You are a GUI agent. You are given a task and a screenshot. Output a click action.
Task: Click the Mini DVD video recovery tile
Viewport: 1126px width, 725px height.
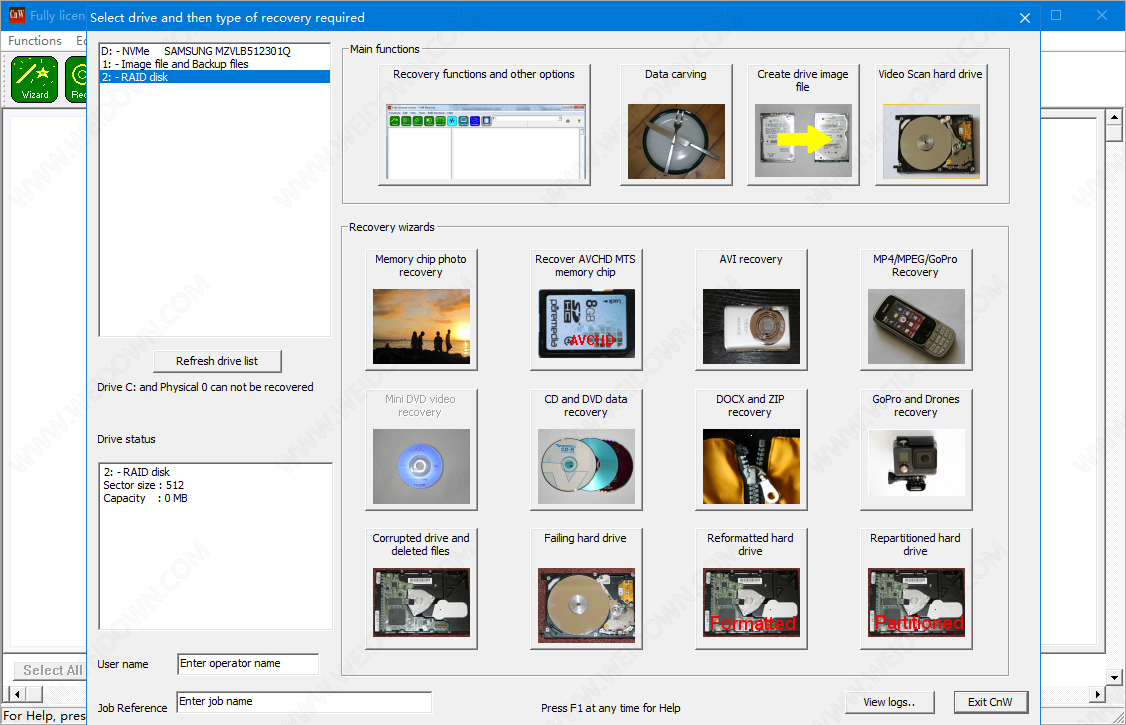coord(421,449)
